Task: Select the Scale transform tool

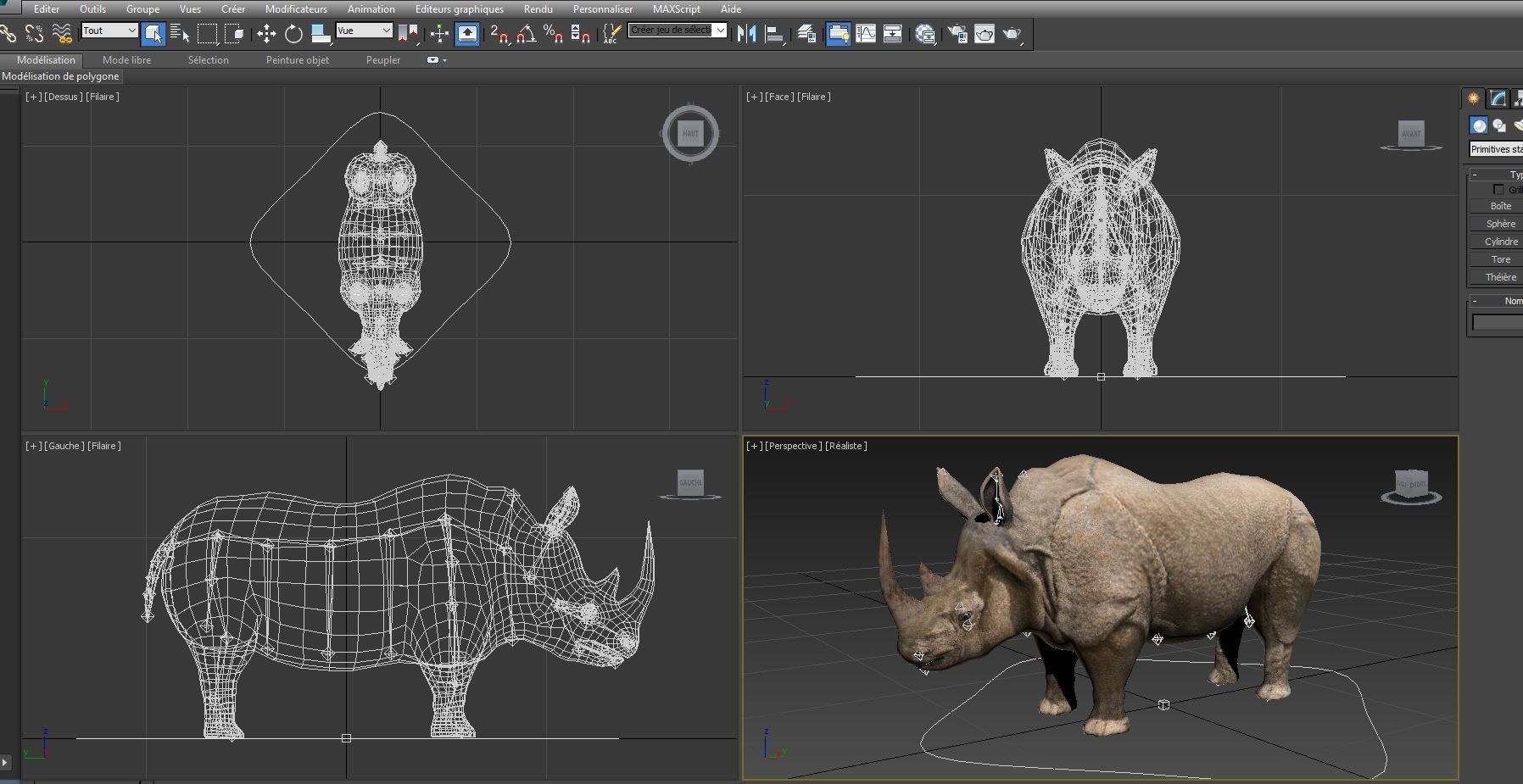Action: pos(321,34)
